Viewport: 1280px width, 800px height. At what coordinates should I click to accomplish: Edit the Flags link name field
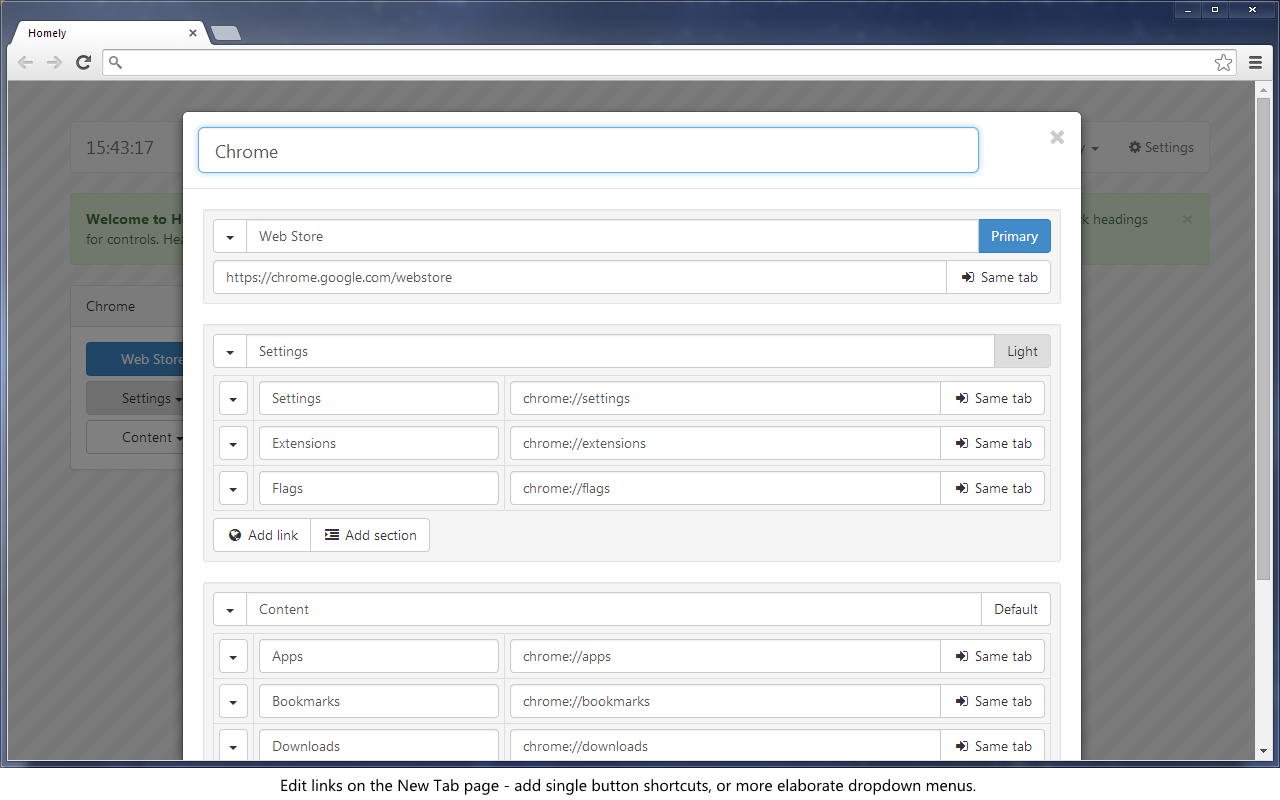pyautogui.click(x=379, y=488)
